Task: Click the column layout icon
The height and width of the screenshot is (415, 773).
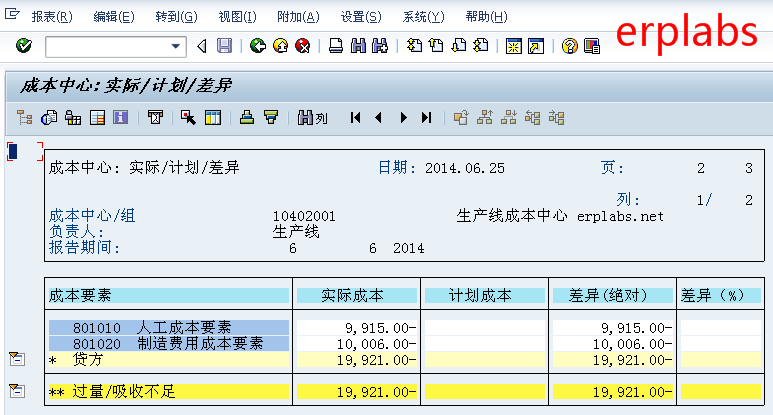Action: pos(212,118)
